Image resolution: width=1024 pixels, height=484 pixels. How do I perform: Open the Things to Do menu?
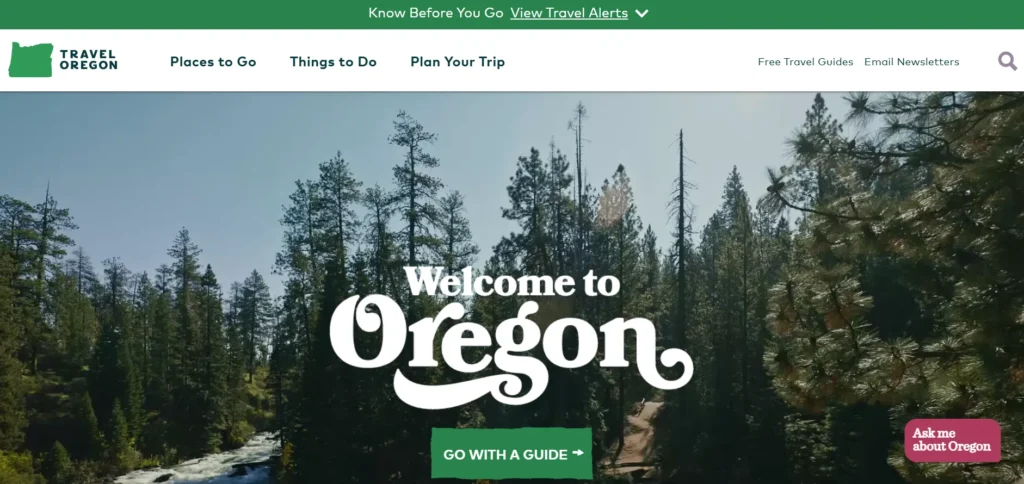click(333, 62)
